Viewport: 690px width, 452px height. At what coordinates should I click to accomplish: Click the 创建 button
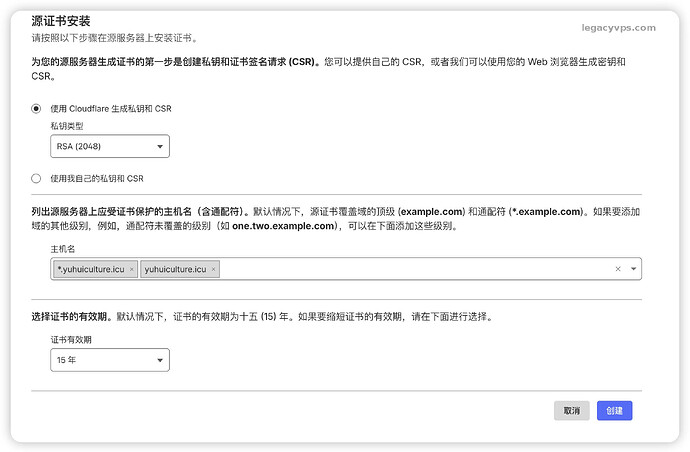point(614,411)
